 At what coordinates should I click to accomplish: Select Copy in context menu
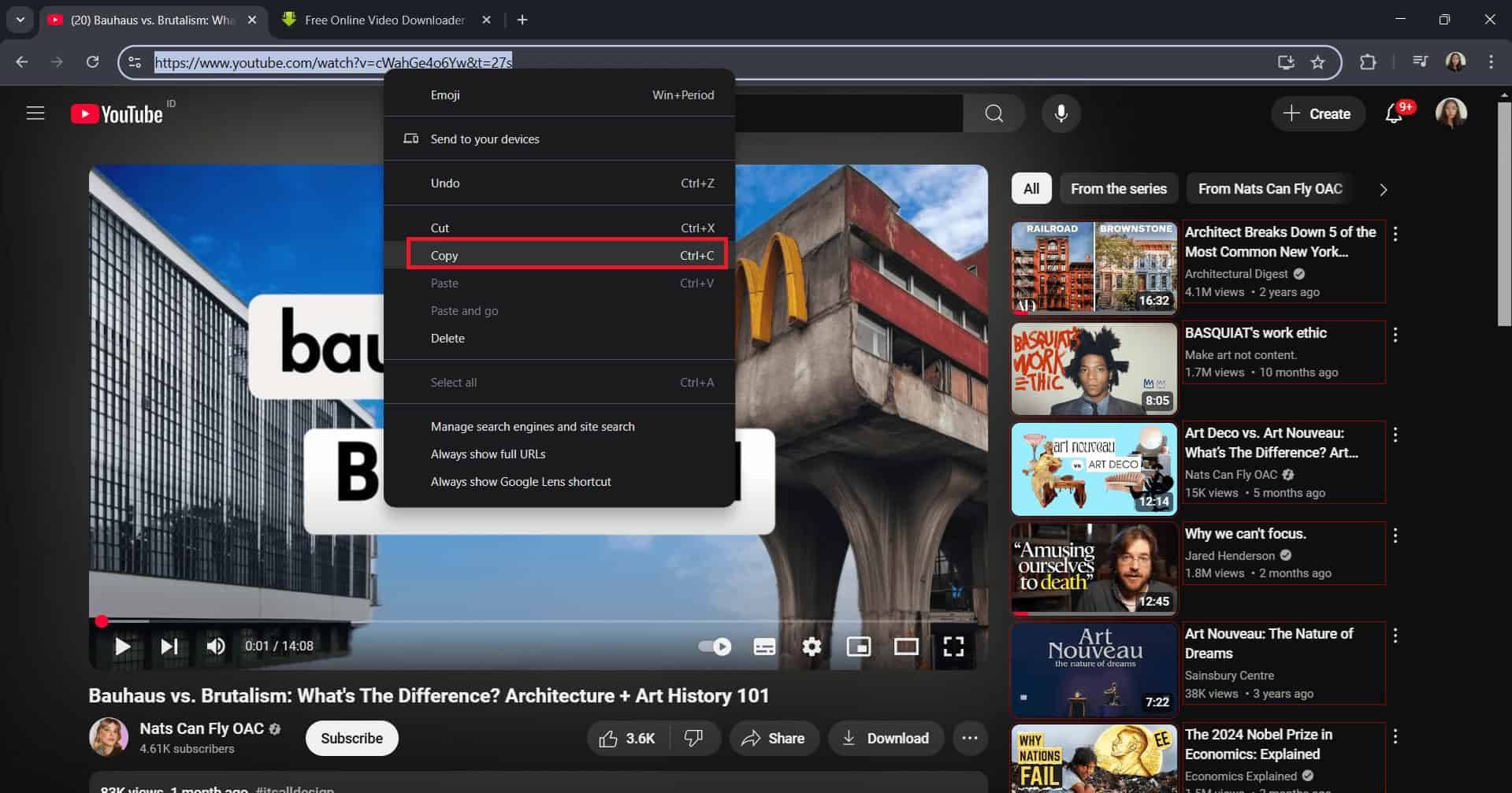coord(559,255)
